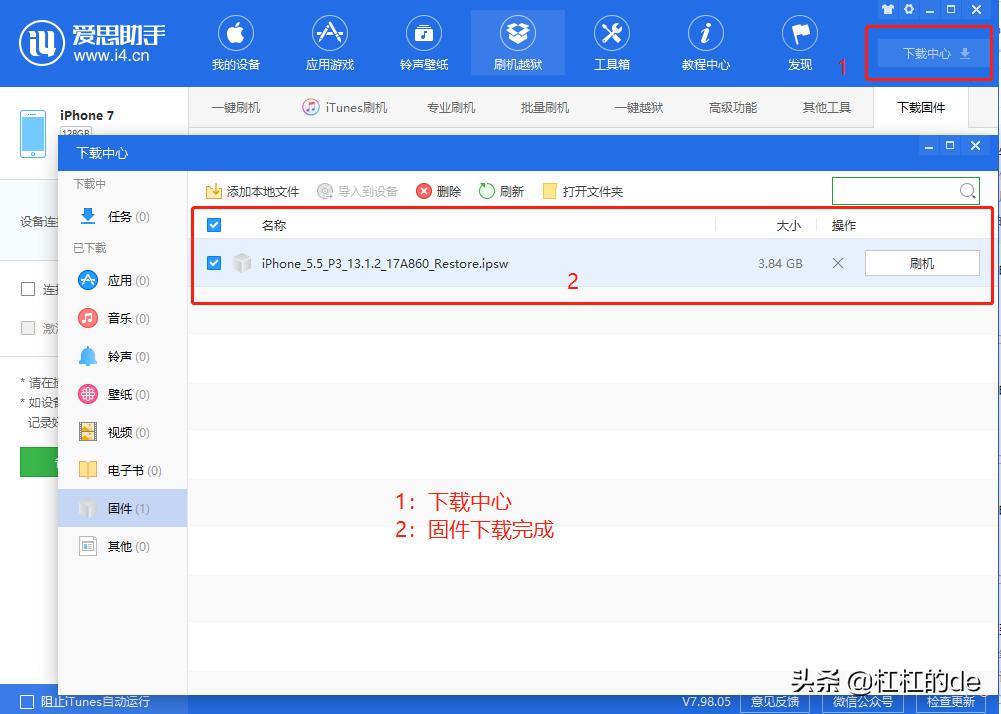This screenshot has width=1001, height=714.
Task: Open 应用 (0) category in sidebar
Action: click(123, 280)
